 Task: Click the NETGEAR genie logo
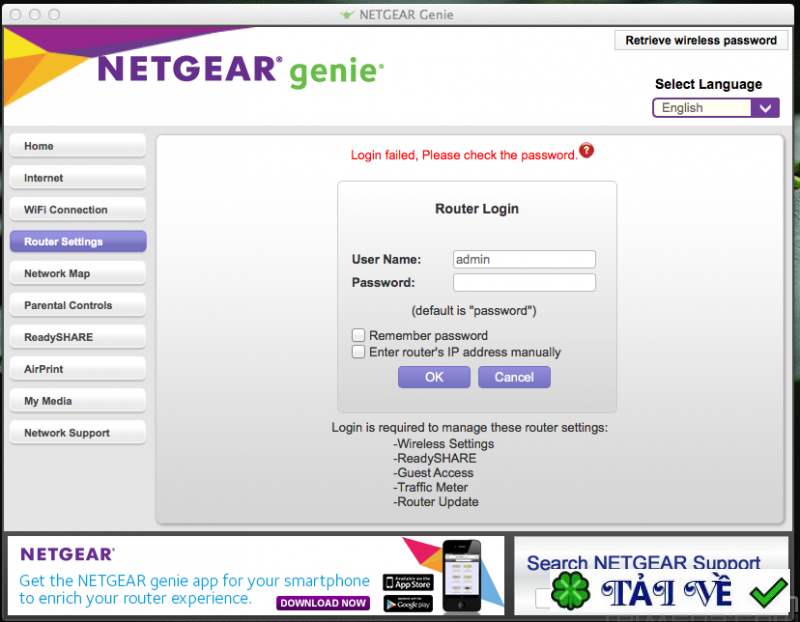tap(240, 71)
